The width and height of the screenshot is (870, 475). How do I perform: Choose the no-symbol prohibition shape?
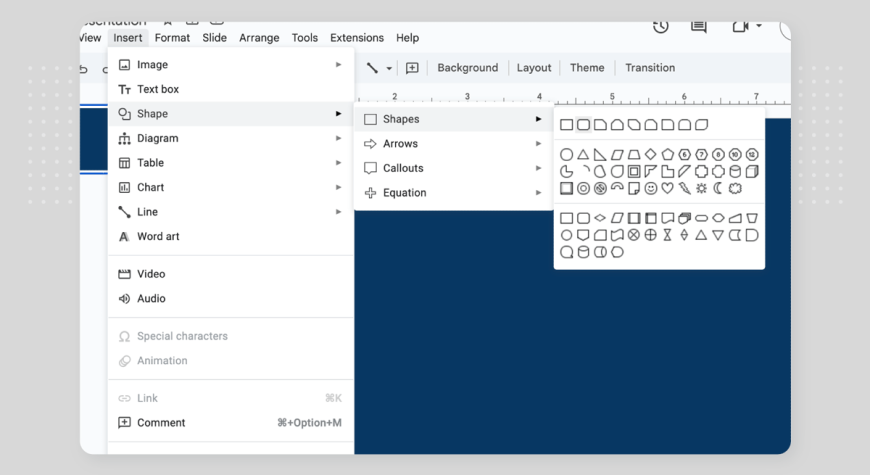(600, 189)
